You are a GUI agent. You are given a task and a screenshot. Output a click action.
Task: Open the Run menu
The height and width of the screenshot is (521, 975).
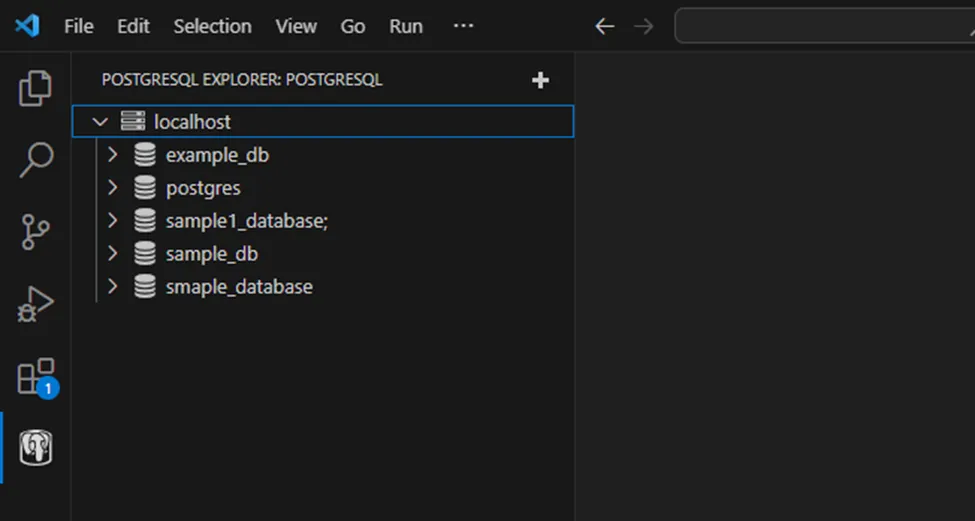tap(406, 26)
